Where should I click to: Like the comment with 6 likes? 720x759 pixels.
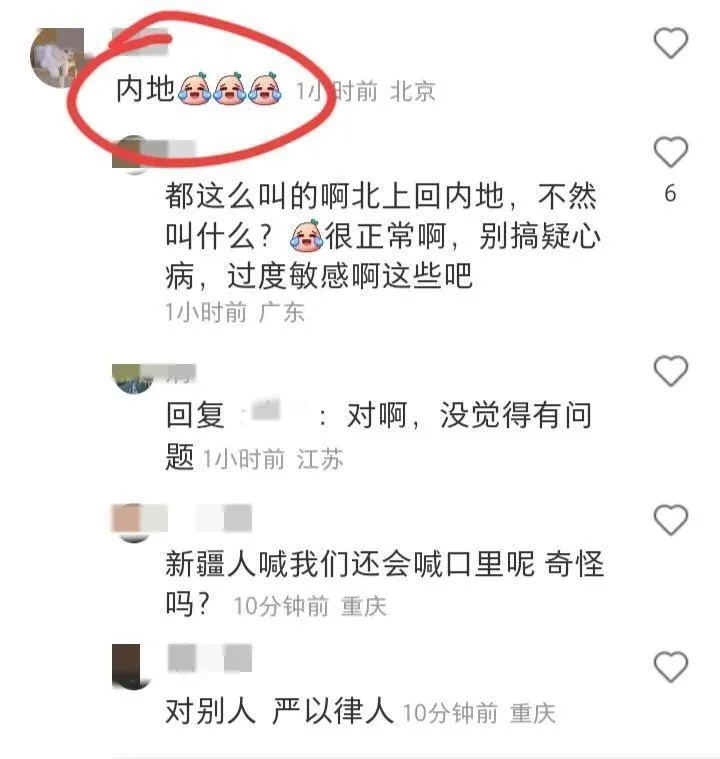coord(671,152)
